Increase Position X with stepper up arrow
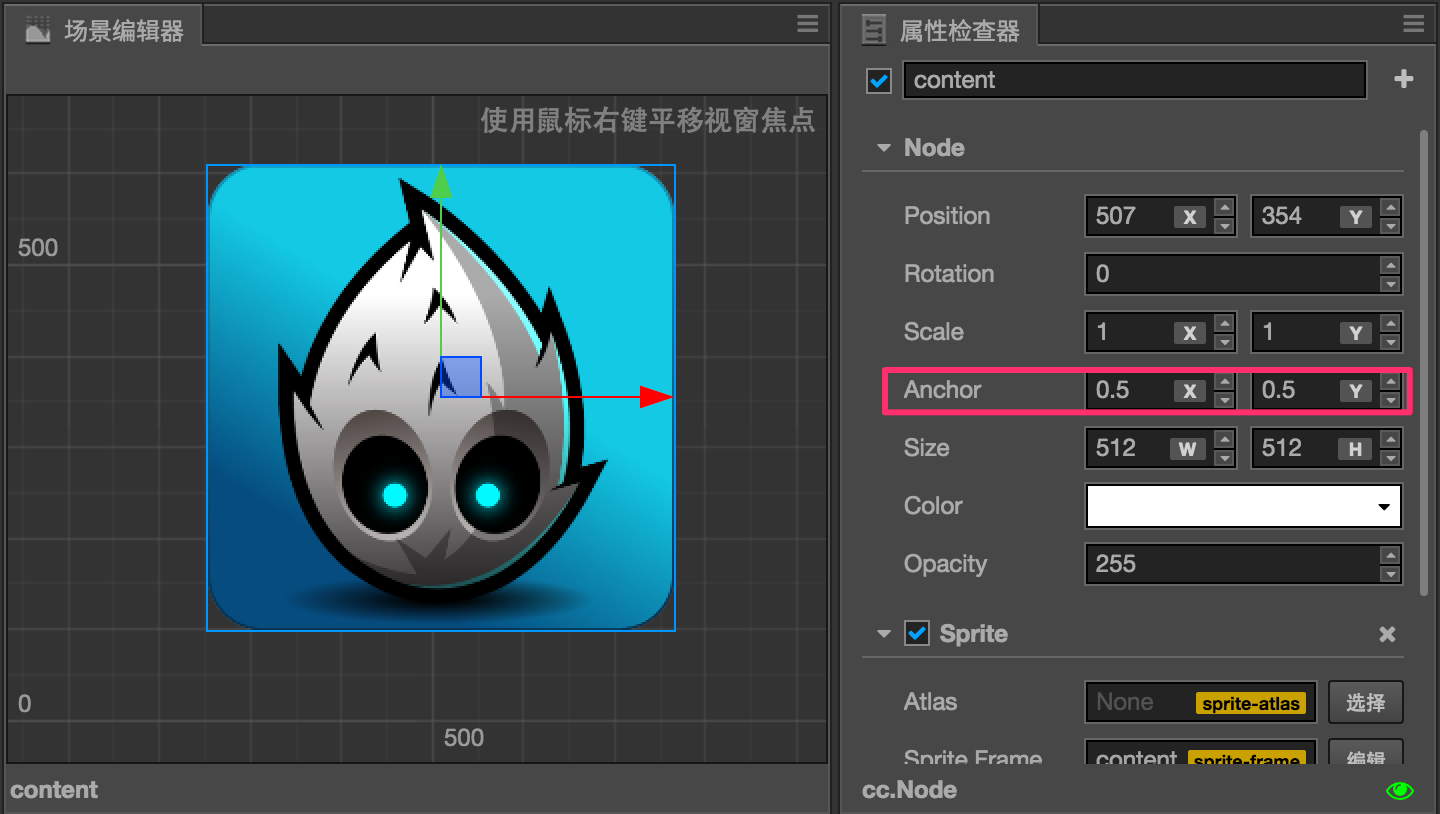The height and width of the screenshot is (814, 1440). [1224, 207]
